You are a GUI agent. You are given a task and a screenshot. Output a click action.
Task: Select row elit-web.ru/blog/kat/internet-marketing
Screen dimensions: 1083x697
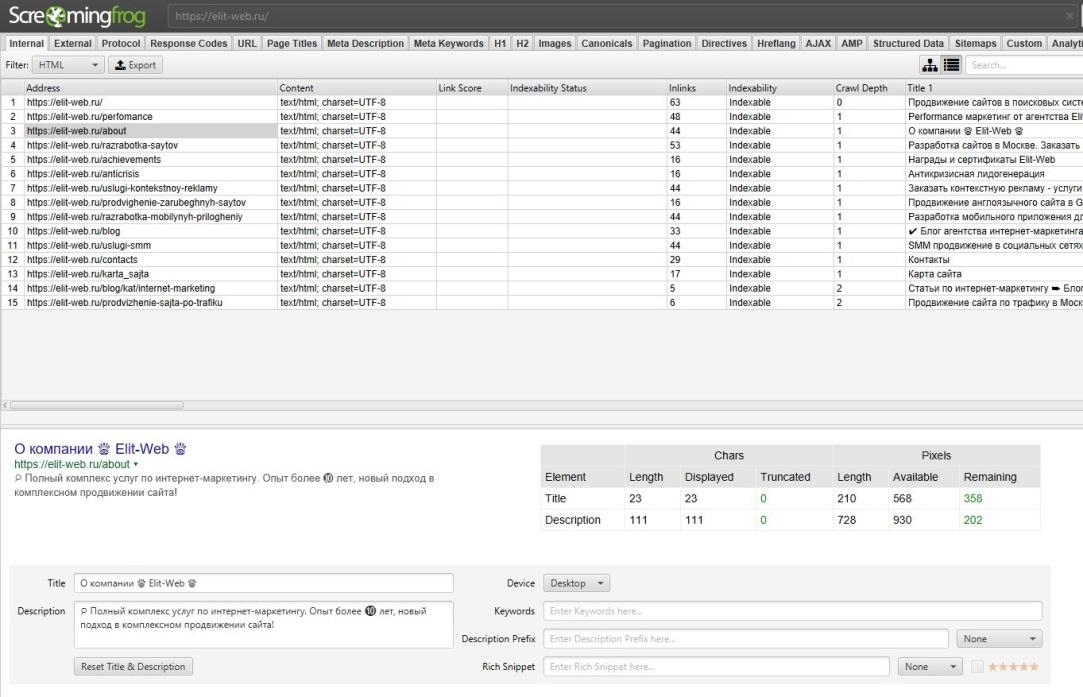coord(542,288)
